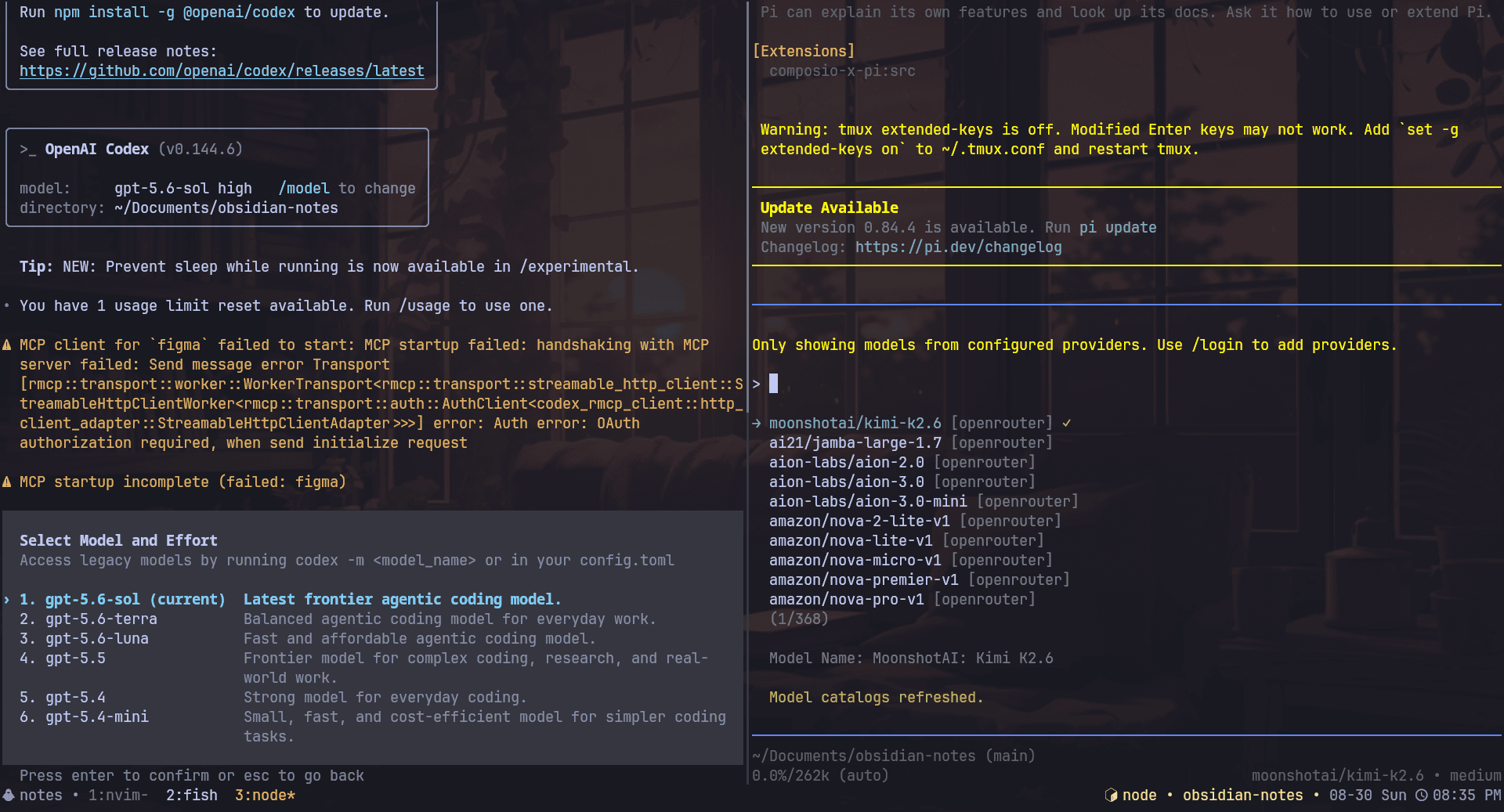Image resolution: width=1504 pixels, height=812 pixels.
Task: Switch to tmux window 2:fish
Action: (x=192, y=796)
